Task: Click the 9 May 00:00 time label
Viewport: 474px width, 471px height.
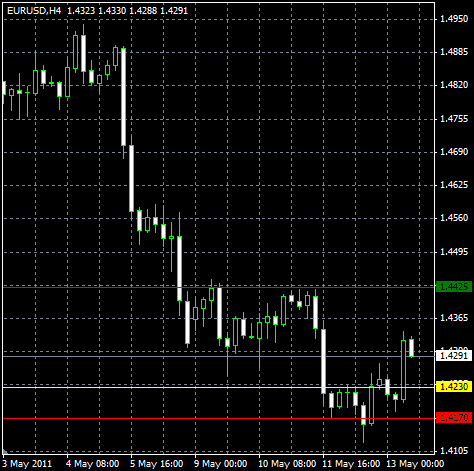Action: (x=220, y=464)
